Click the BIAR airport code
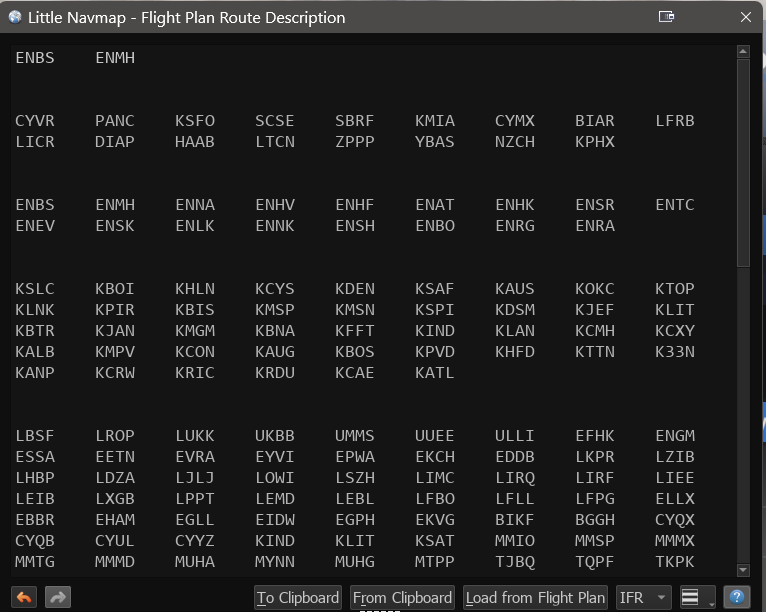The image size is (766, 612). pos(595,121)
